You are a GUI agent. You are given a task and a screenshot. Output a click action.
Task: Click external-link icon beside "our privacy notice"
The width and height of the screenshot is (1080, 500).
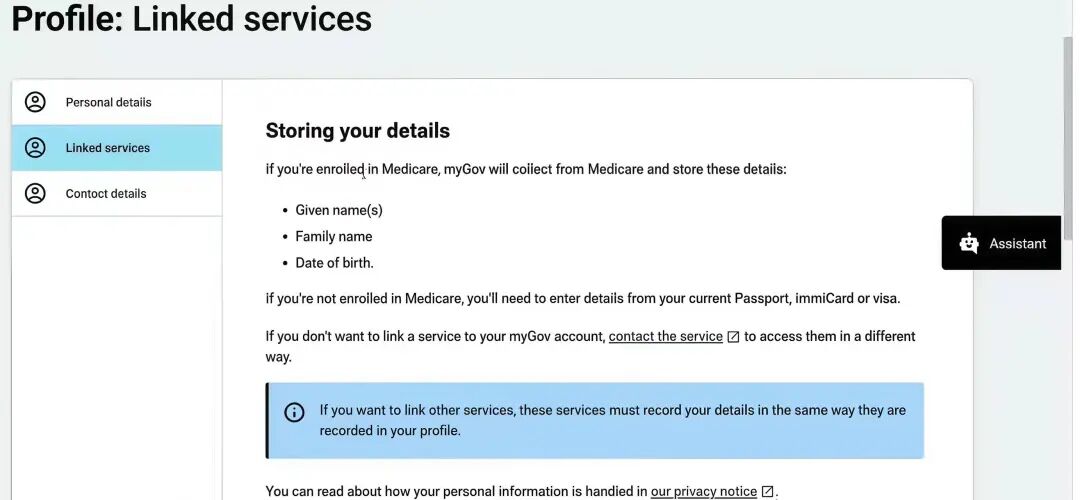pyautogui.click(x=767, y=491)
